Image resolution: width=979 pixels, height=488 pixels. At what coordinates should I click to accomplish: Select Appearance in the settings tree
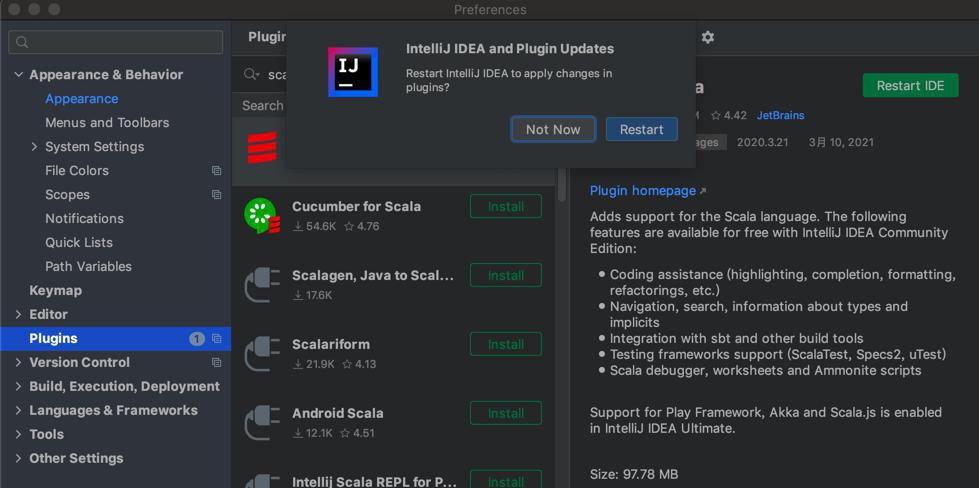pos(81,99)
